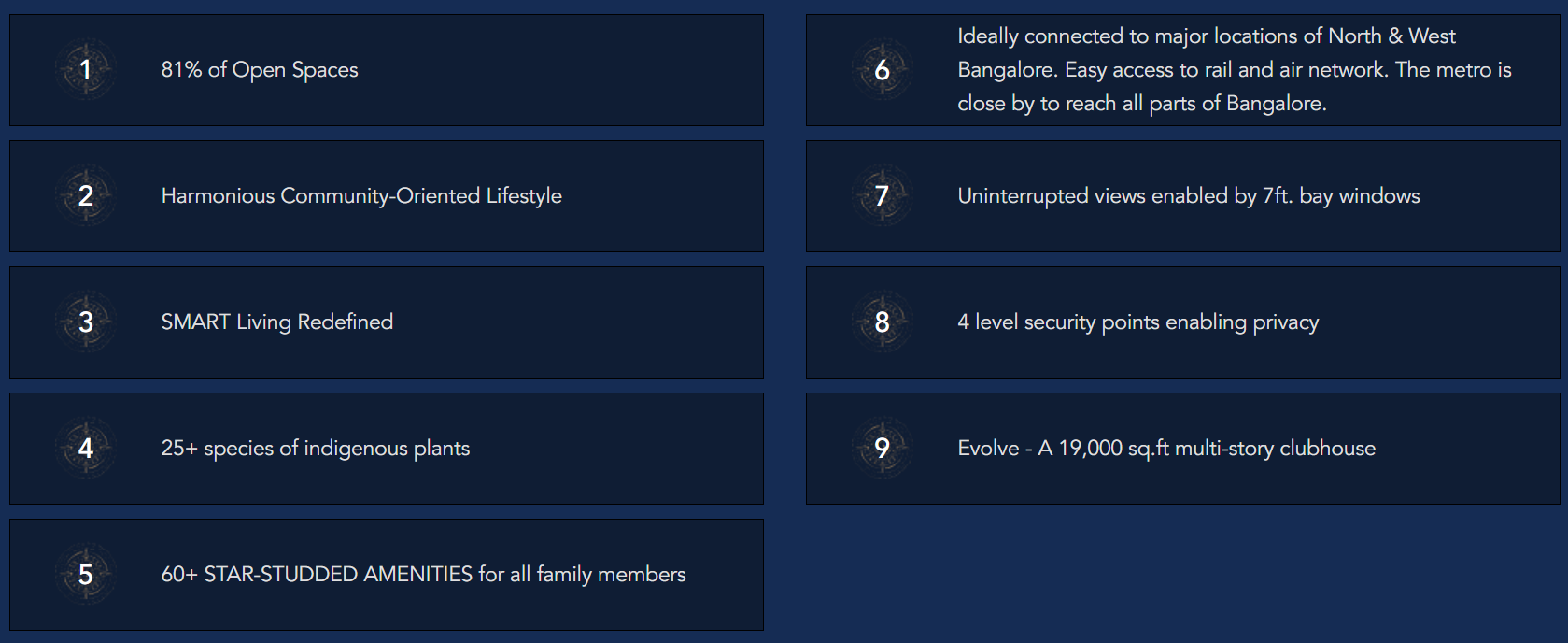Image resolution: width=1568 pixels, height=643 pixels.
Task: Click the compass icon numbered 3
Action: pos(86,322)
